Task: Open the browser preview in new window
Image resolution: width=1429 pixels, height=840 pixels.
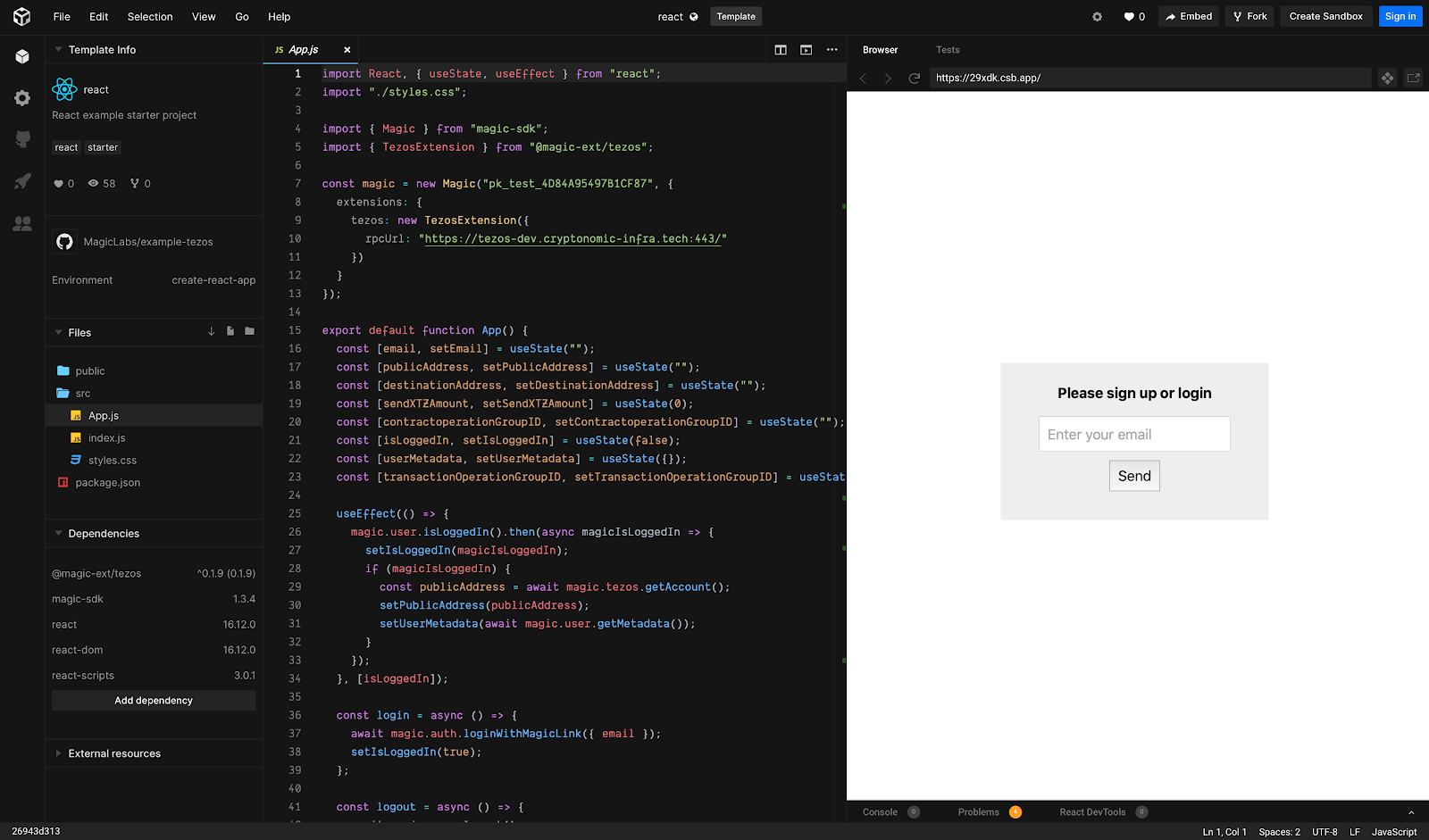Action: [1413, 78]
